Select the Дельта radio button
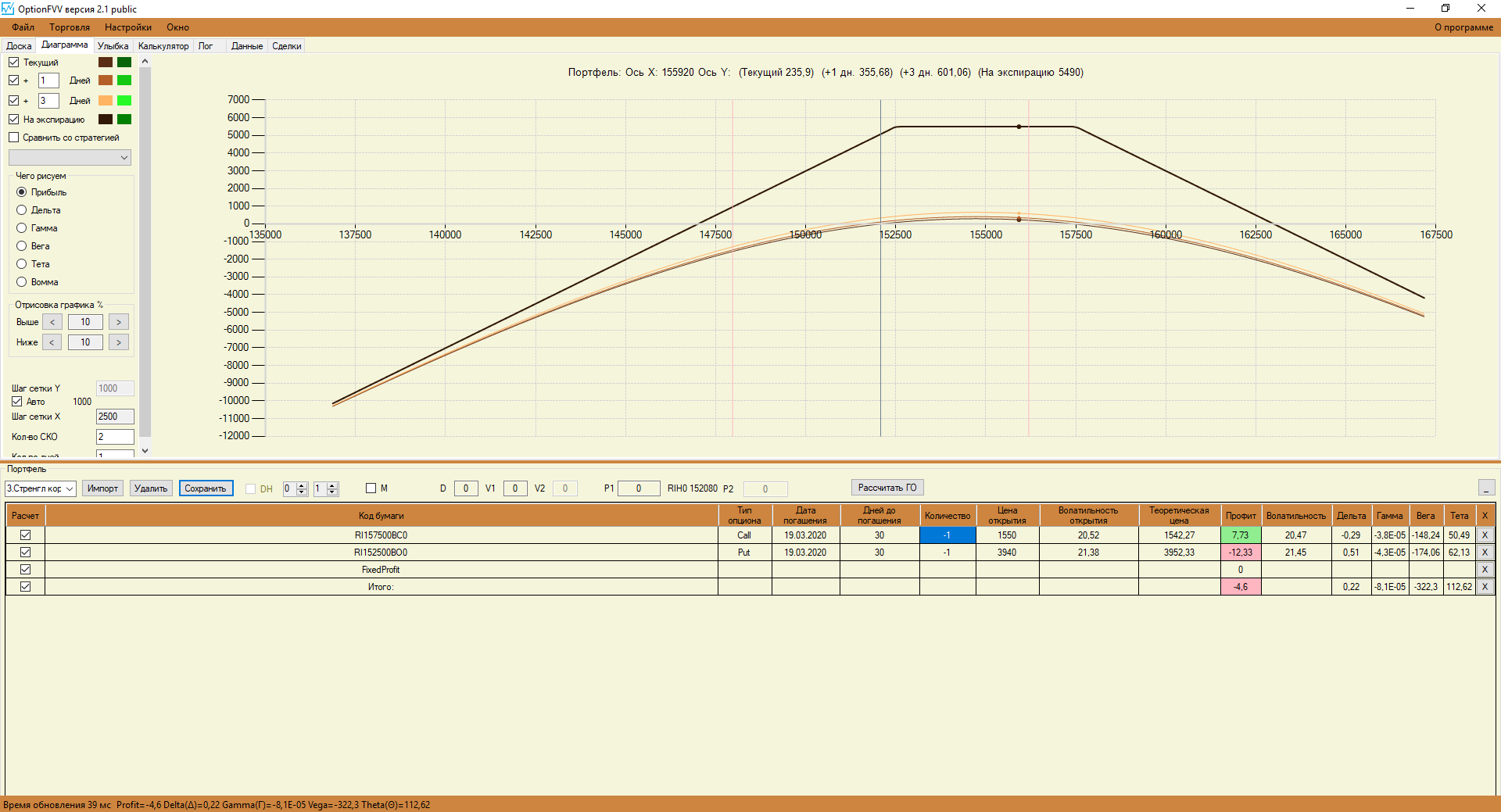 (22, 210)
